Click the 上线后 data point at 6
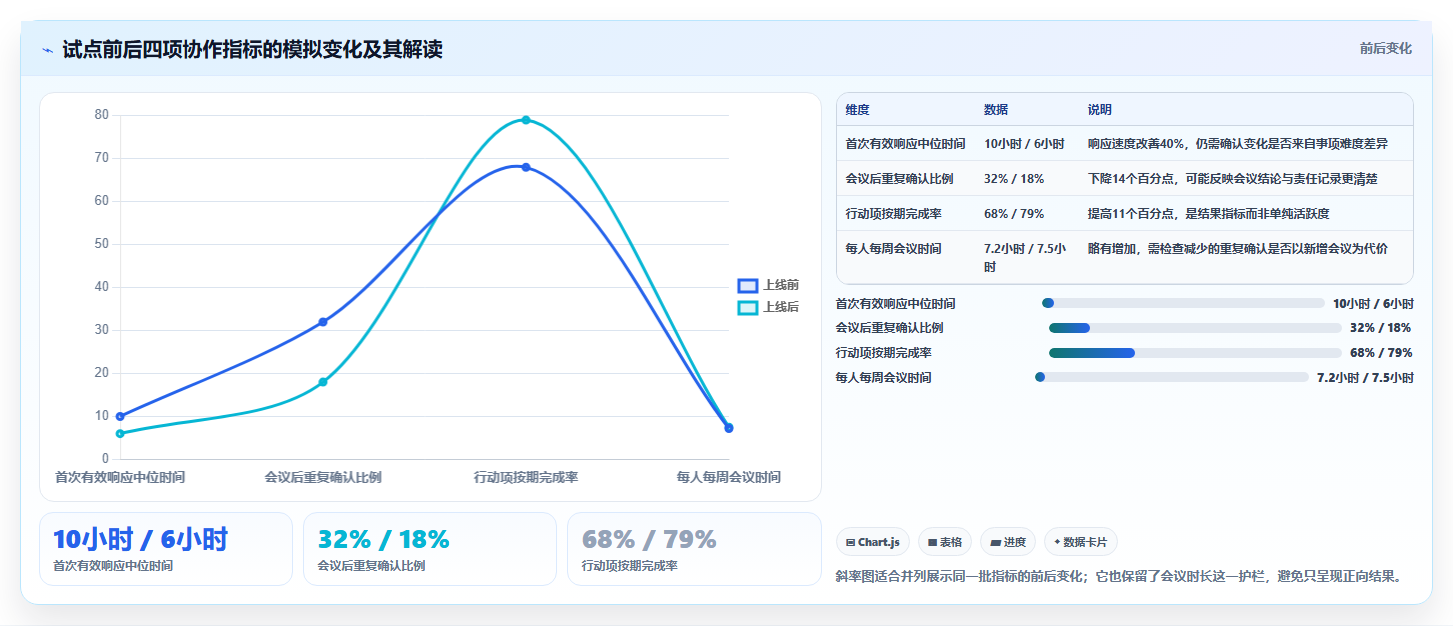The width and height of the screenshot is (1453, 626). pos(120,433)
